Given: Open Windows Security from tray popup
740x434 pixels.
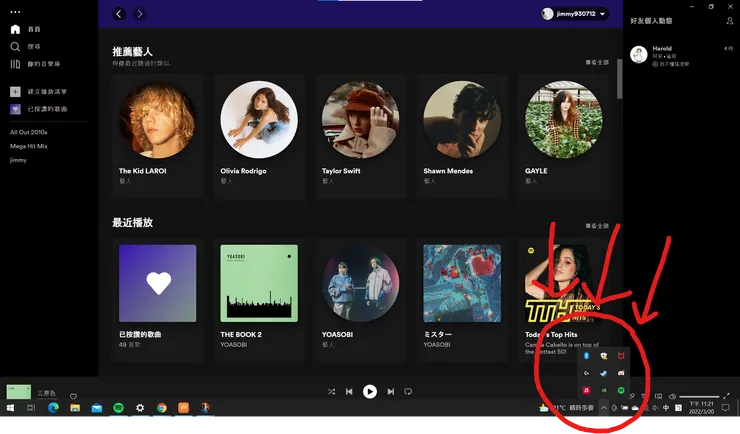Looking at the screenshot, I should (x=604, y=356).
